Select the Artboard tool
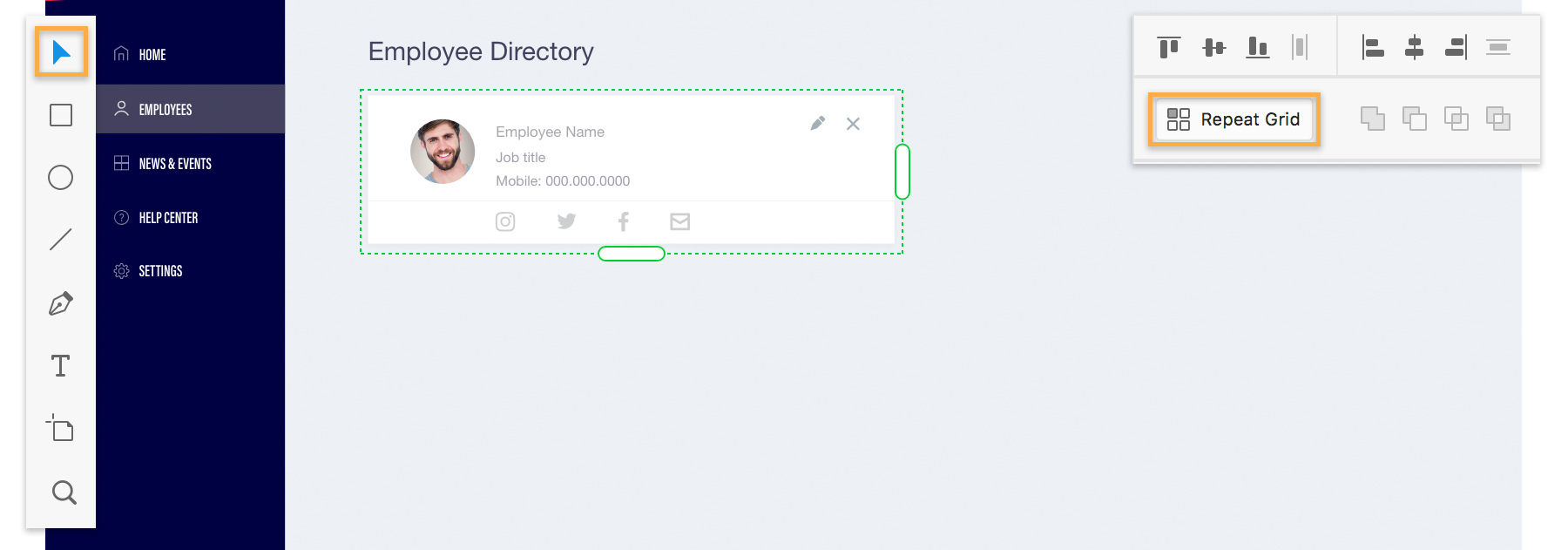Image resolution: width=1568 pixels, height=550 pixels. coord(61,429)
